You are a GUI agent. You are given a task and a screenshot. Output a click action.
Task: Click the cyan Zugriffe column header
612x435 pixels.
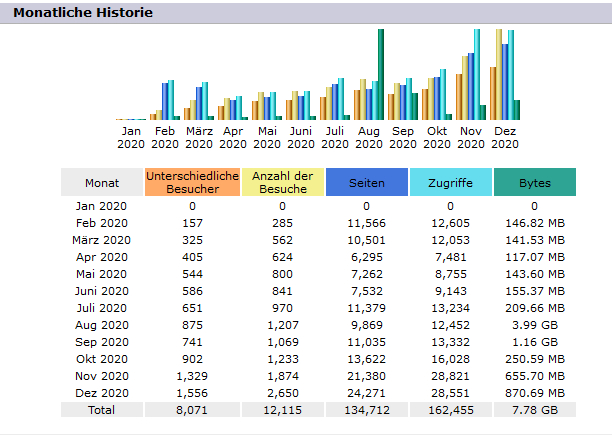click(450, 183)
